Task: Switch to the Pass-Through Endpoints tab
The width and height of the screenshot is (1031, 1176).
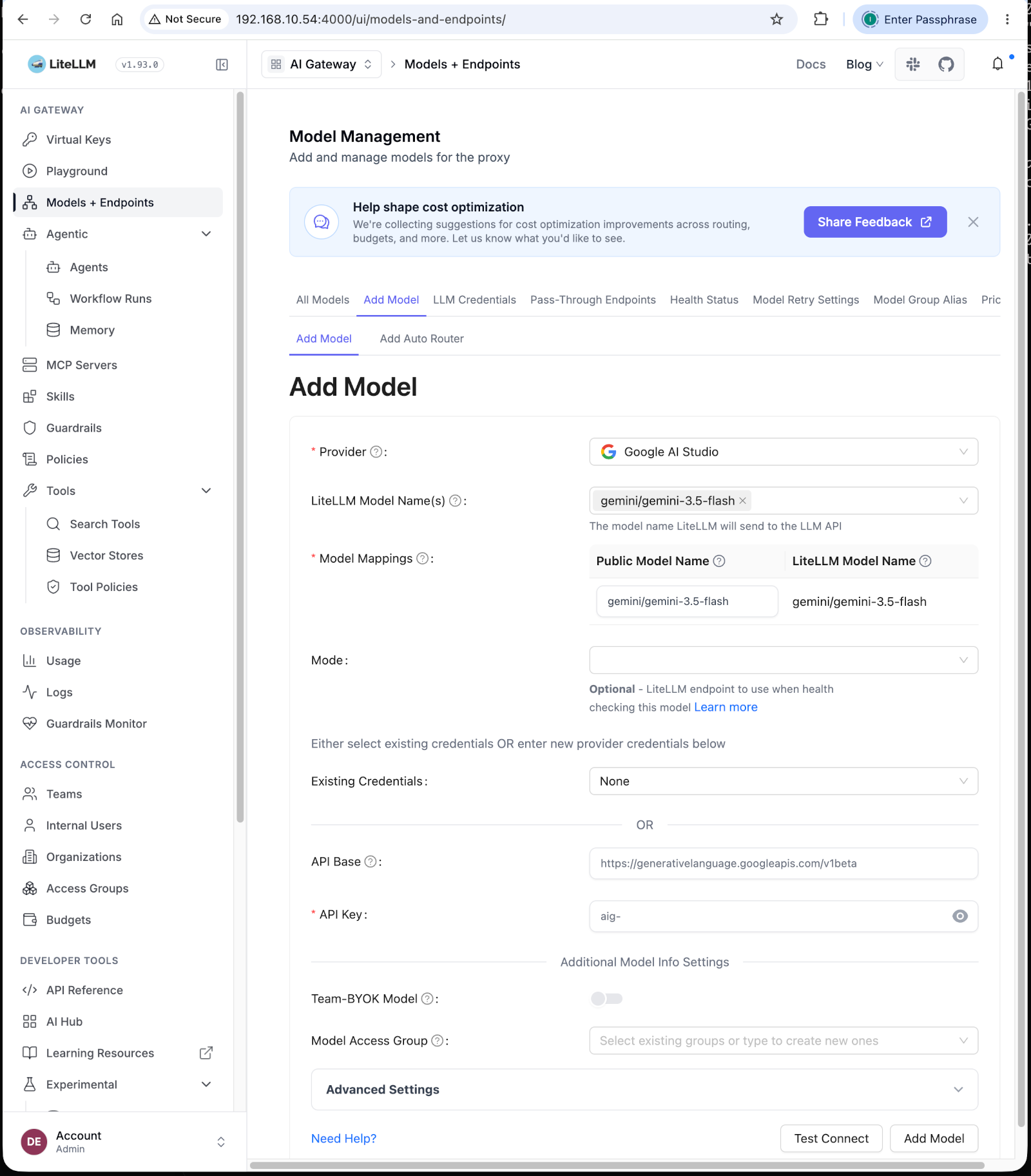Action: click(x=593, y=300)
